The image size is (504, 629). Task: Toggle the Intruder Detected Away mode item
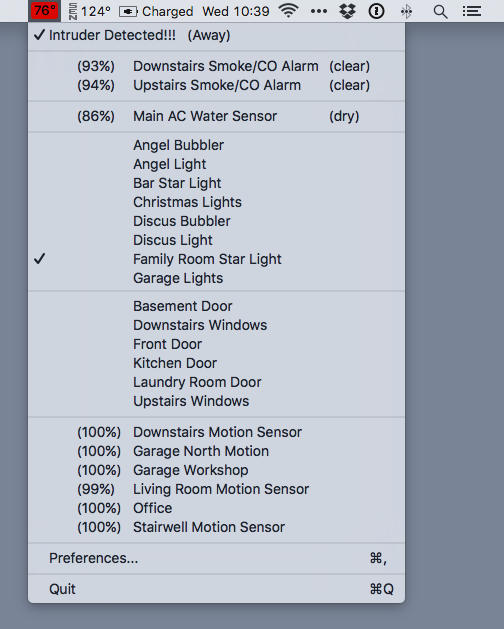click(x=216, y=35)
